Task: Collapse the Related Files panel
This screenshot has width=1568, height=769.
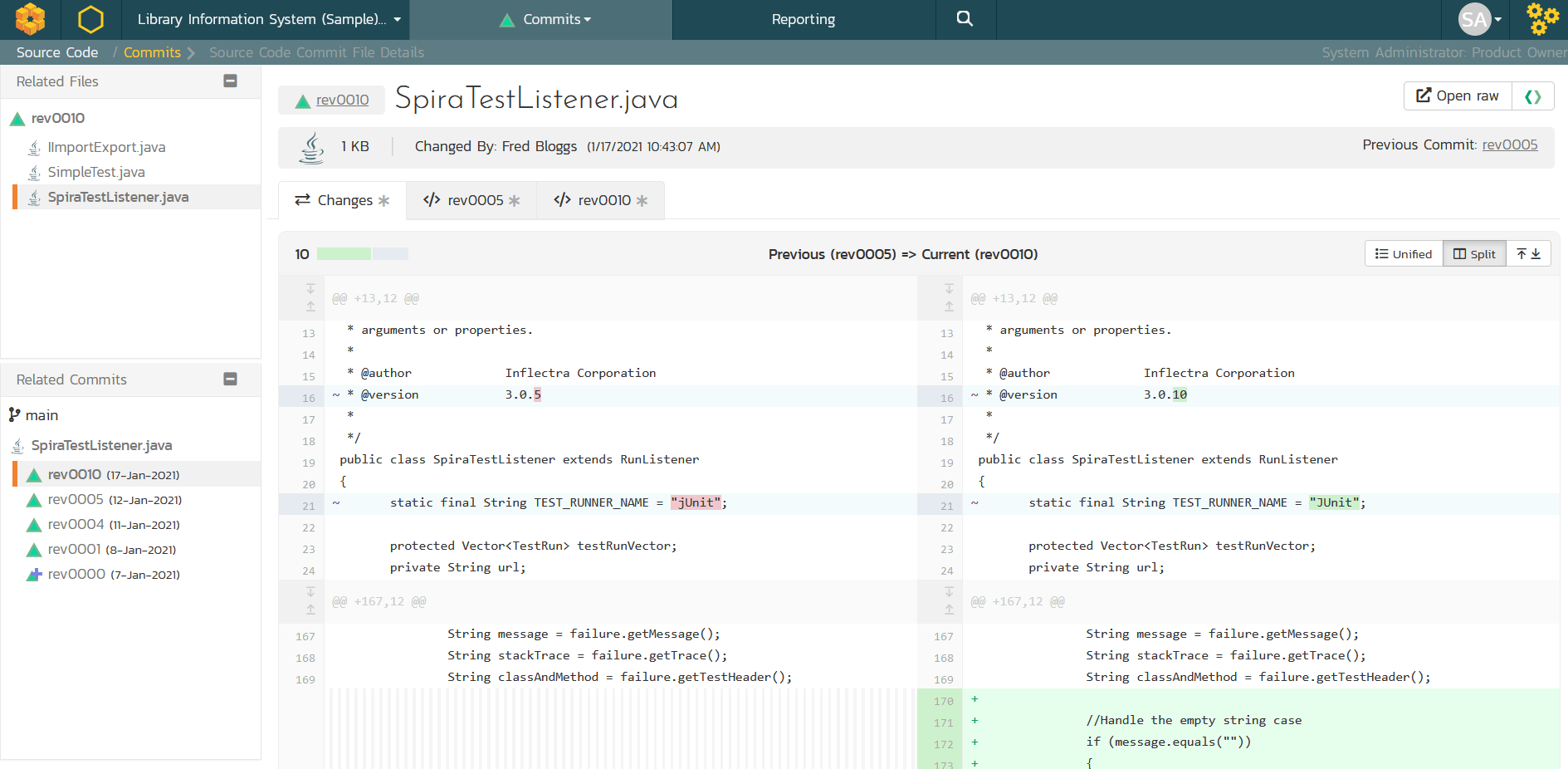Action: coord(231,81)
